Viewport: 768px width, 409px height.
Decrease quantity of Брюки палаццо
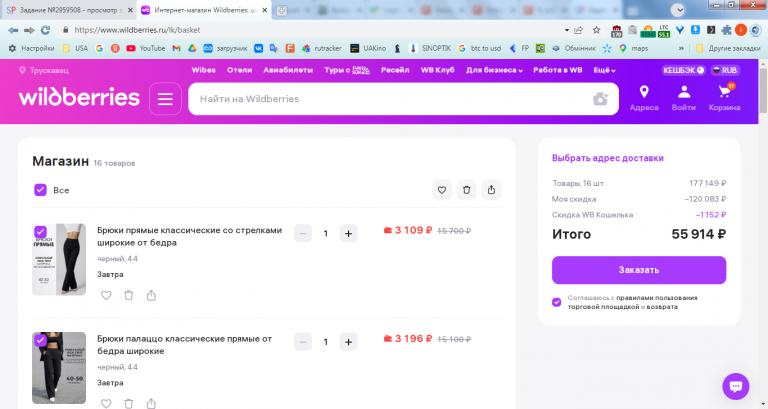tap(303, 342)
